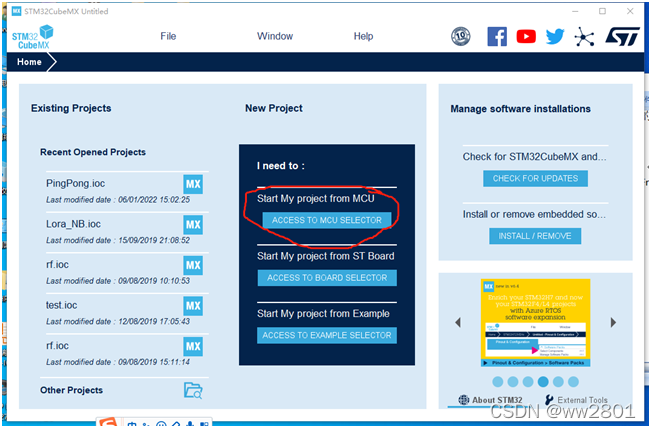The height and width of the screenshot is (428, 651).
Task: Click ACCESS TO BOARD SELECTOR button
Action: tap(327, 278)
